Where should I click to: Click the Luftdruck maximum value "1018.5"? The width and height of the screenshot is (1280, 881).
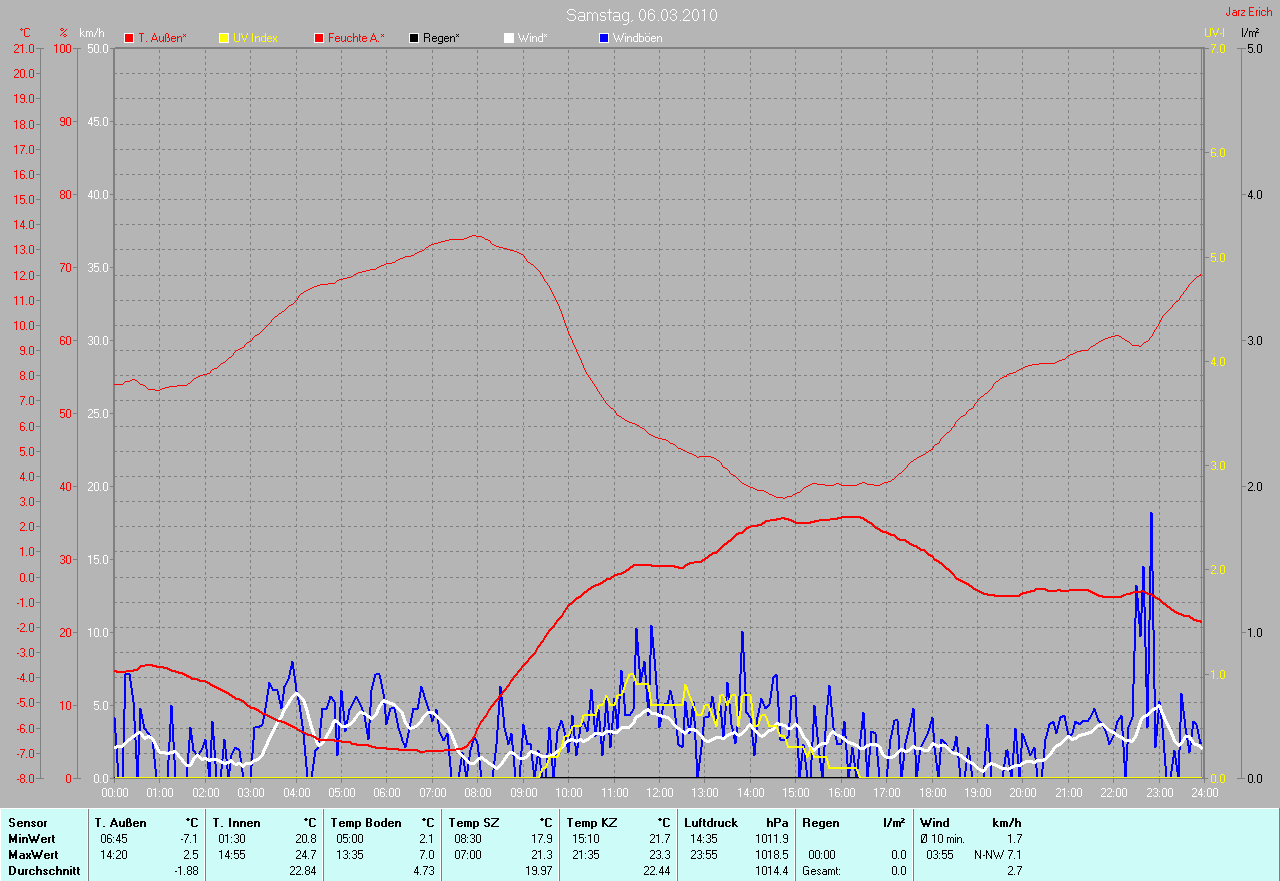tap(771, 855)
